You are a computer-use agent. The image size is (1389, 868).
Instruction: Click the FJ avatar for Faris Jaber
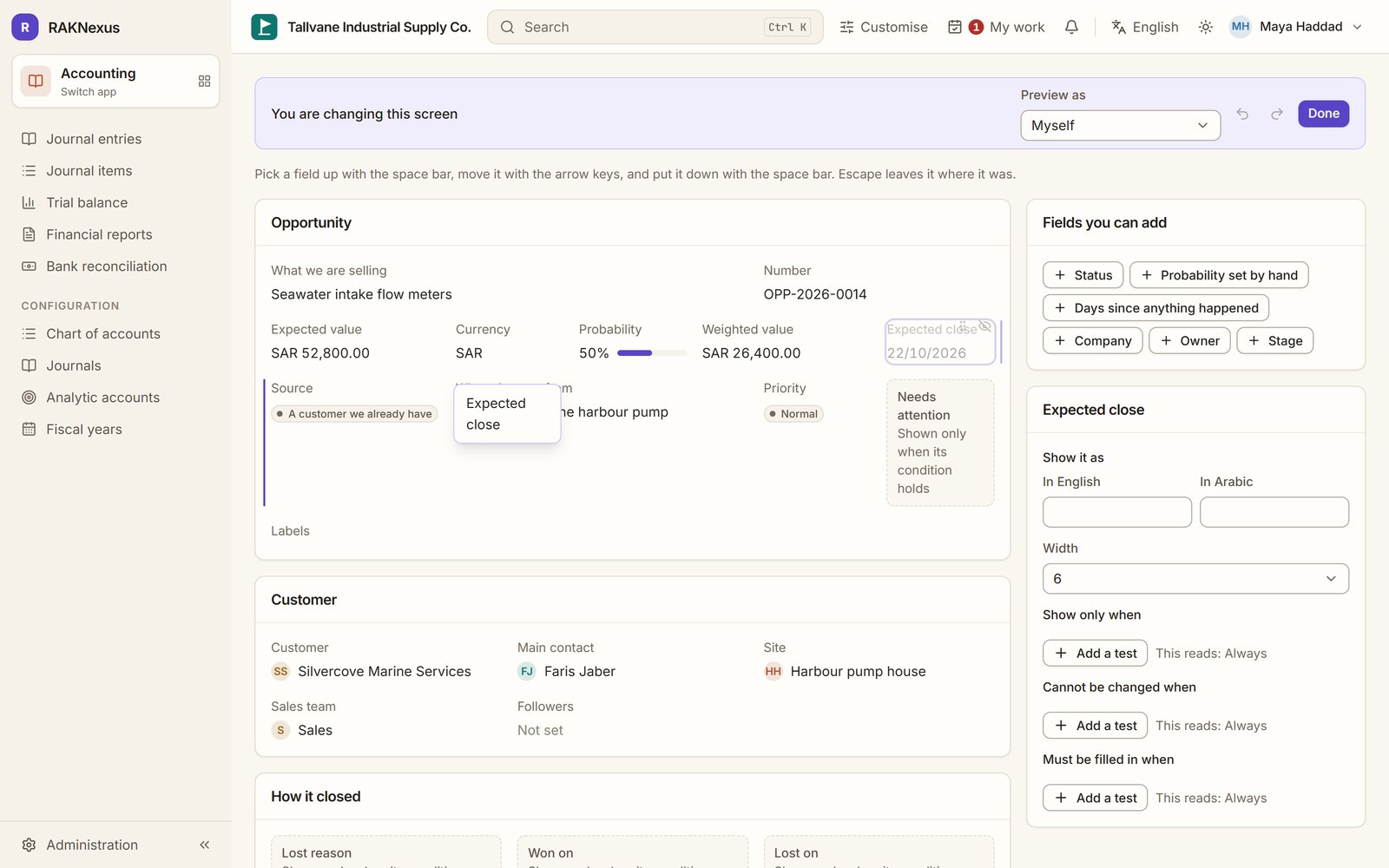pyautogui.click(x=527, y=671)
